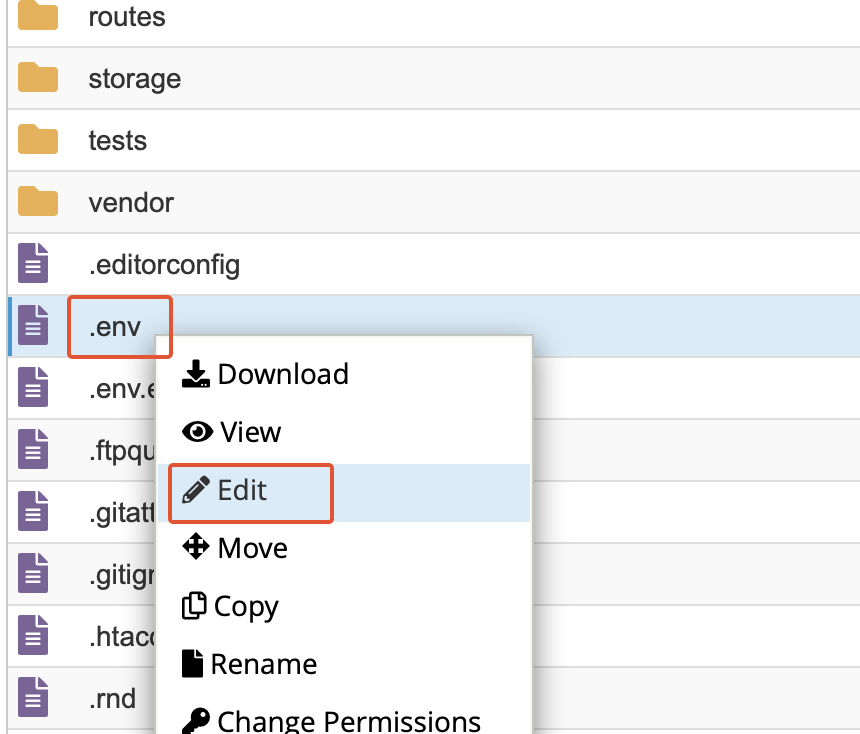860x734 pixels.
Task: Click the storage folder icon
Action: click(38, 77)
